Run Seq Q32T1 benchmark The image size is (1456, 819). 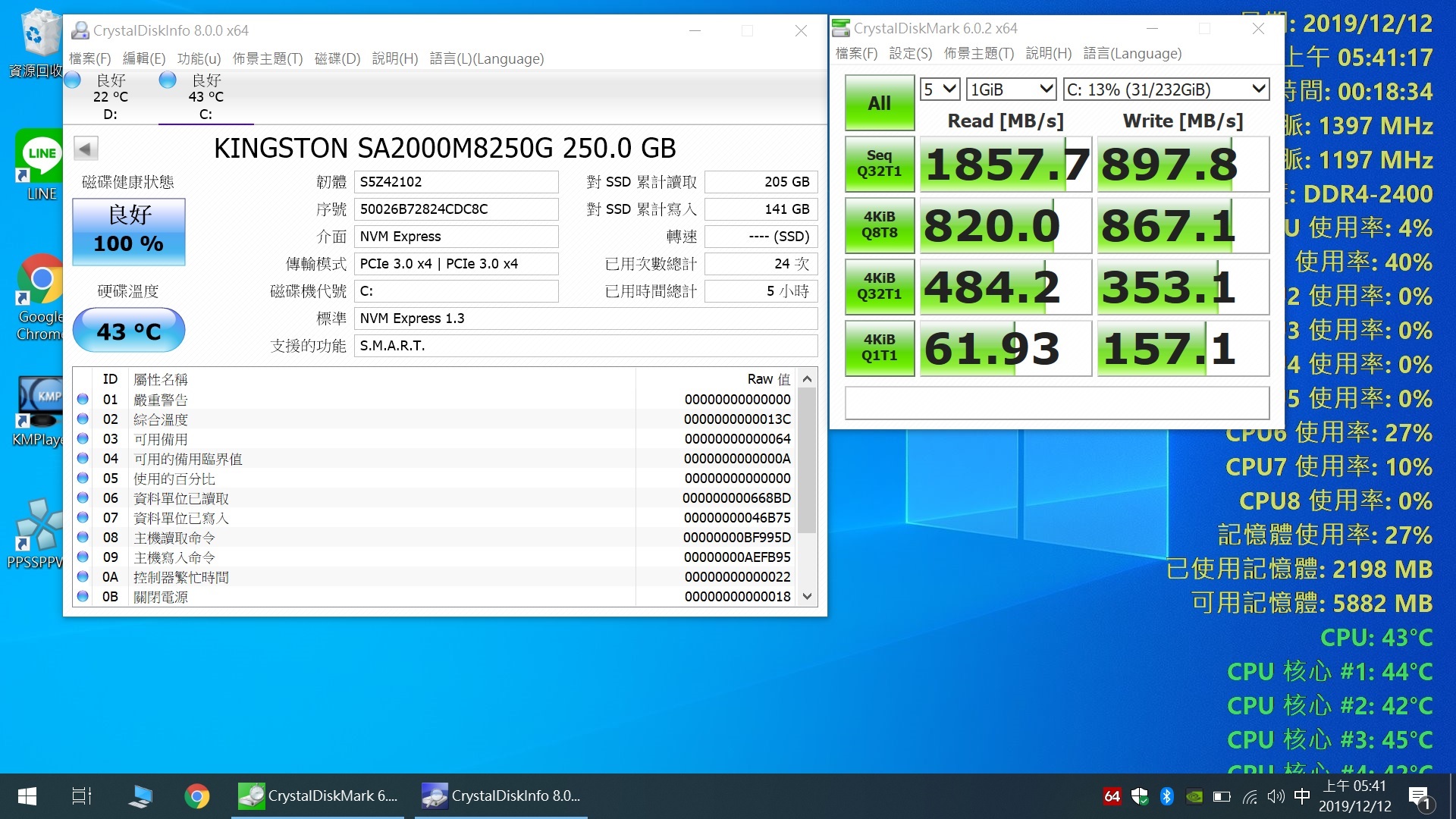point(880,163)
